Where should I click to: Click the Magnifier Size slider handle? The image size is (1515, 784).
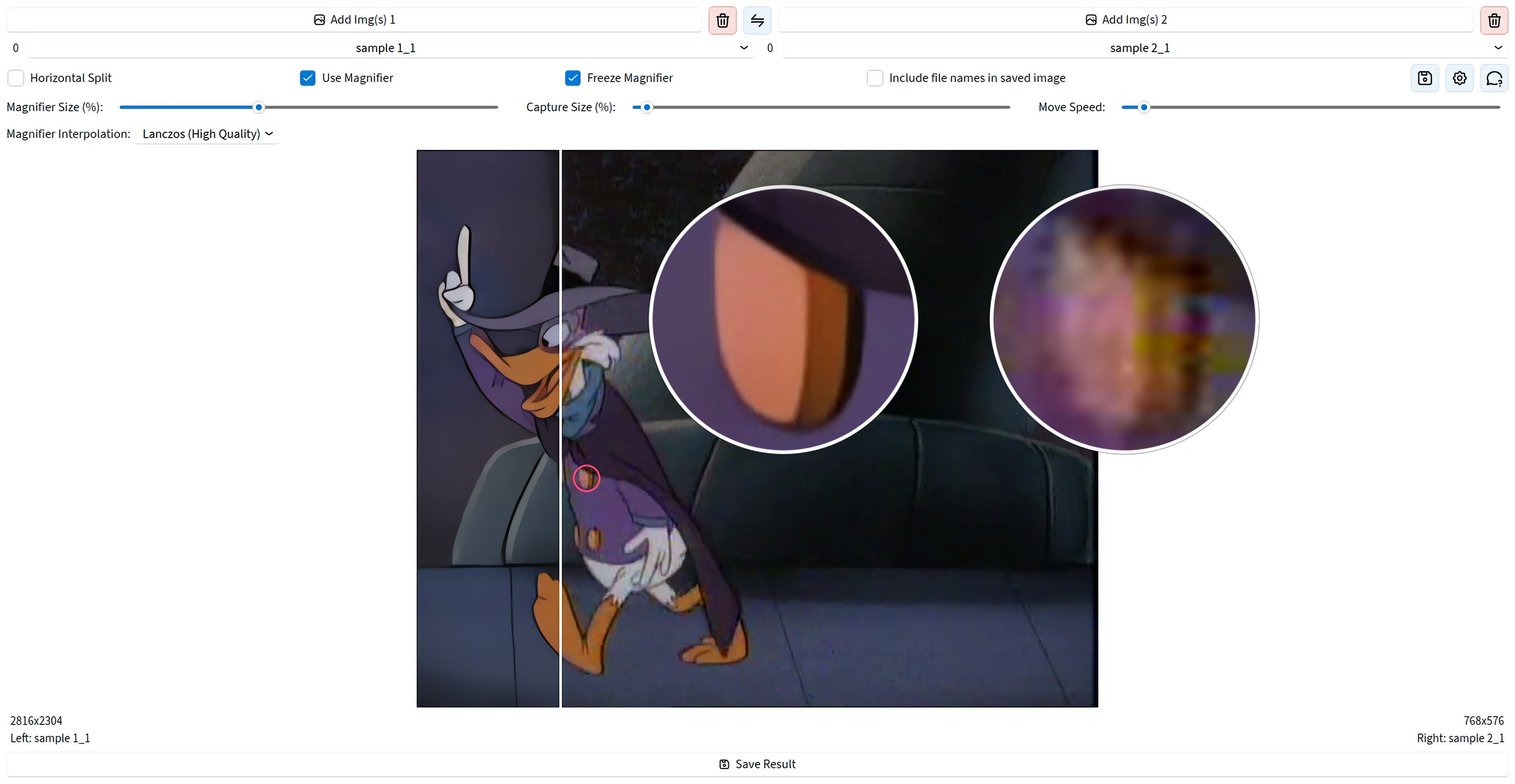258,107
